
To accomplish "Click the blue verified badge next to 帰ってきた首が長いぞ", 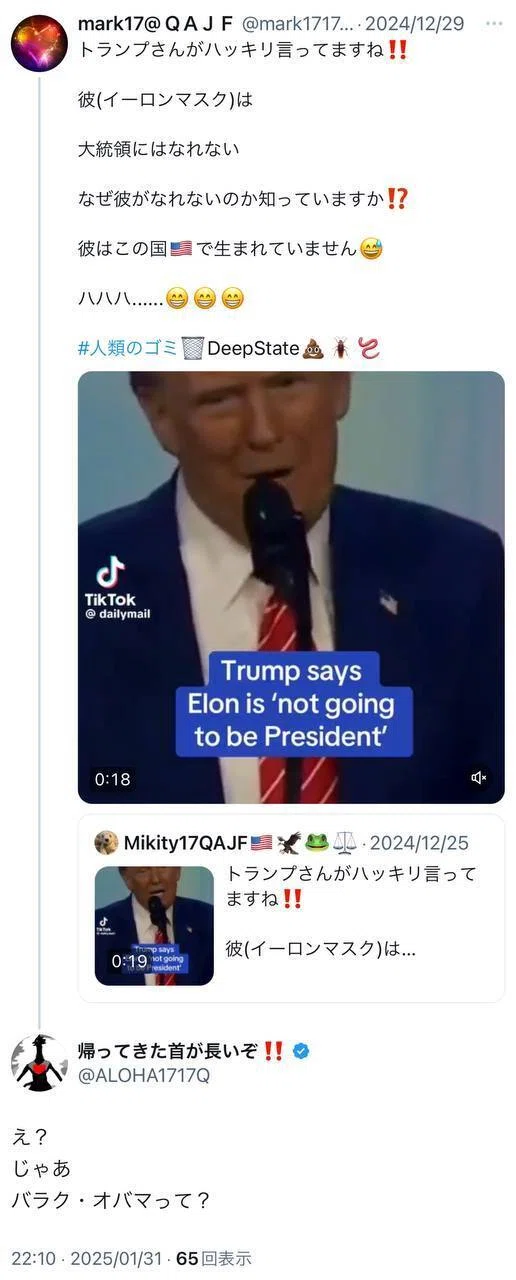I will [x=300, y=1051].
